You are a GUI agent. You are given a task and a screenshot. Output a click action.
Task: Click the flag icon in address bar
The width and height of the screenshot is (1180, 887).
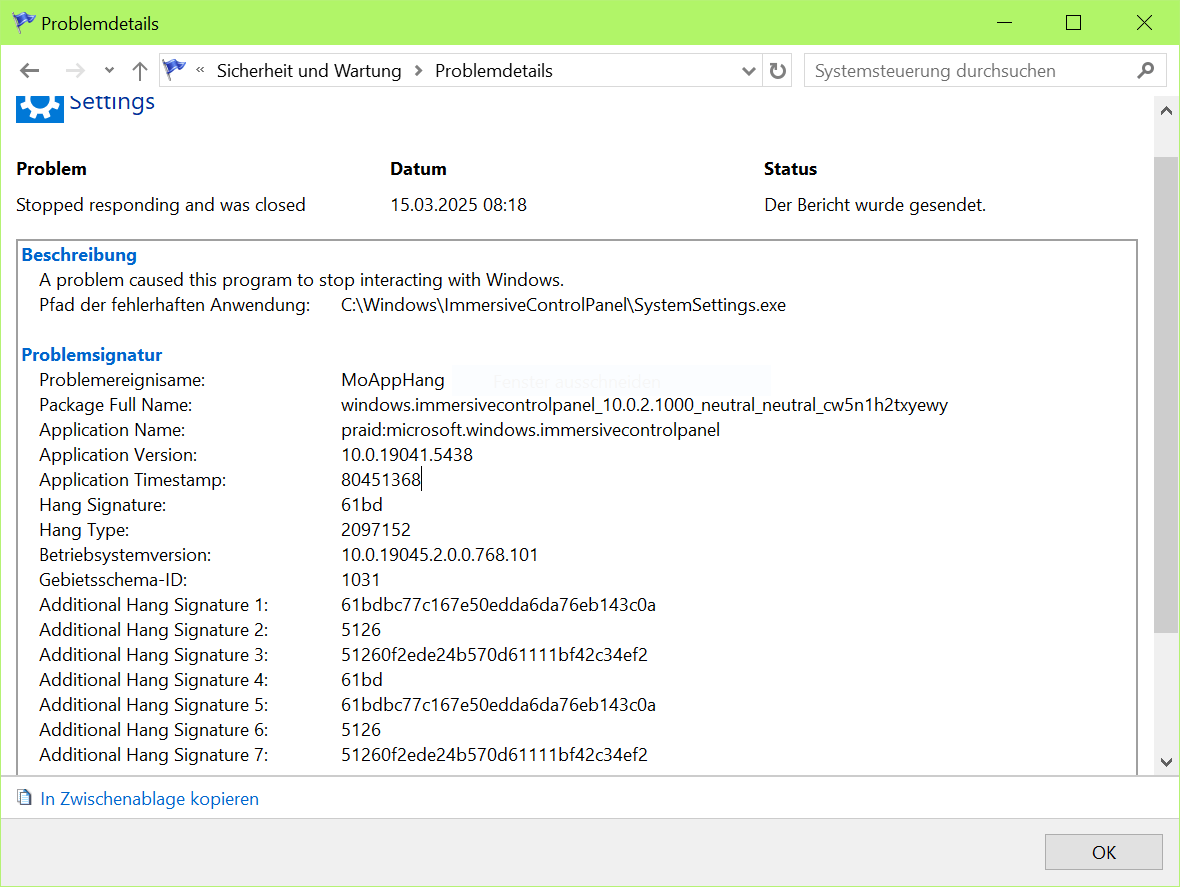pyautogui.click(x=174, y=70)
